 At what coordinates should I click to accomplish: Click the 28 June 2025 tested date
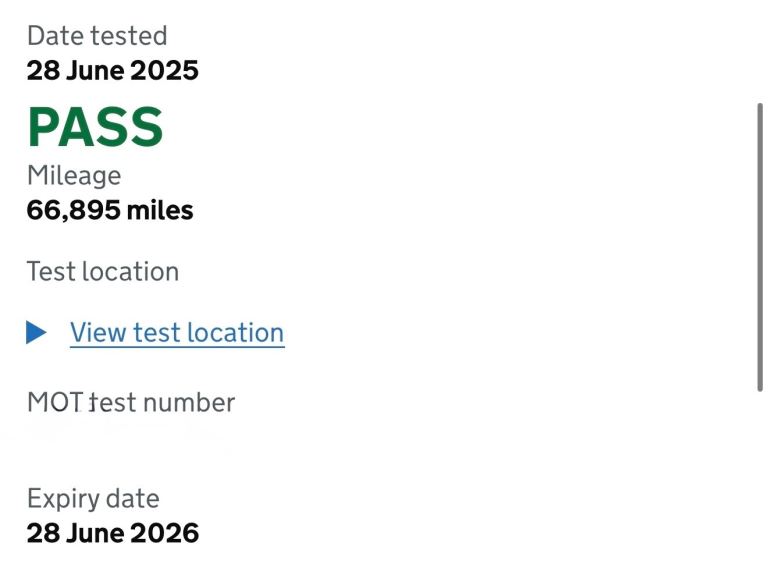pos(113,71)
